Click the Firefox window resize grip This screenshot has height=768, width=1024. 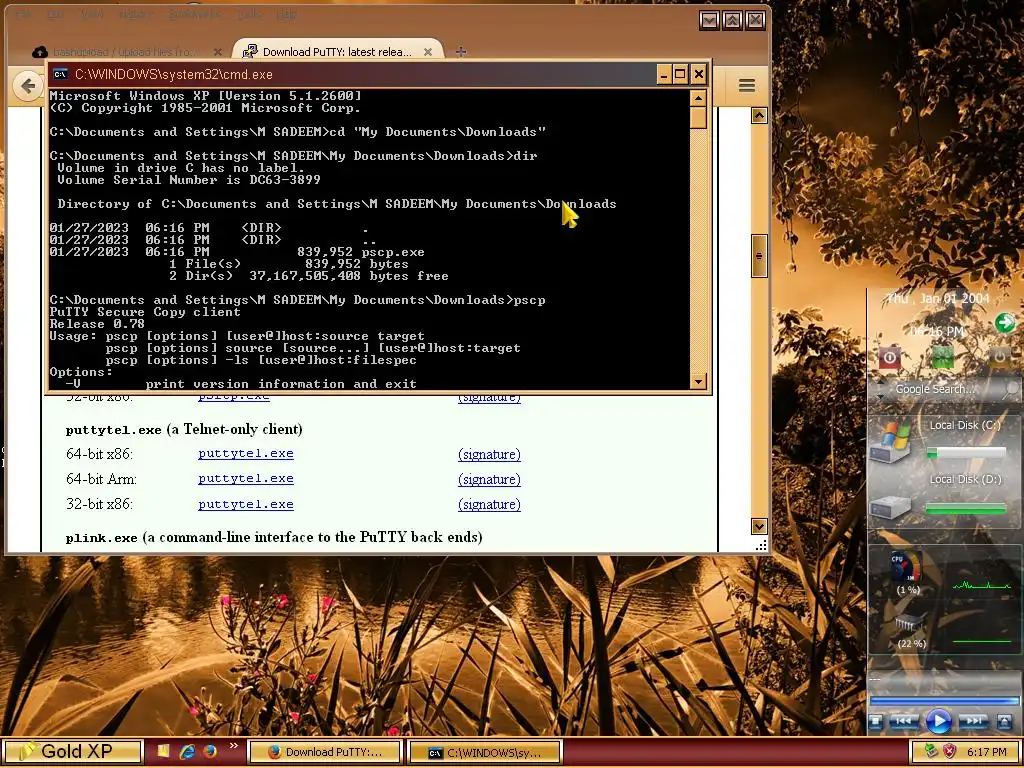[x=761, y=545]
